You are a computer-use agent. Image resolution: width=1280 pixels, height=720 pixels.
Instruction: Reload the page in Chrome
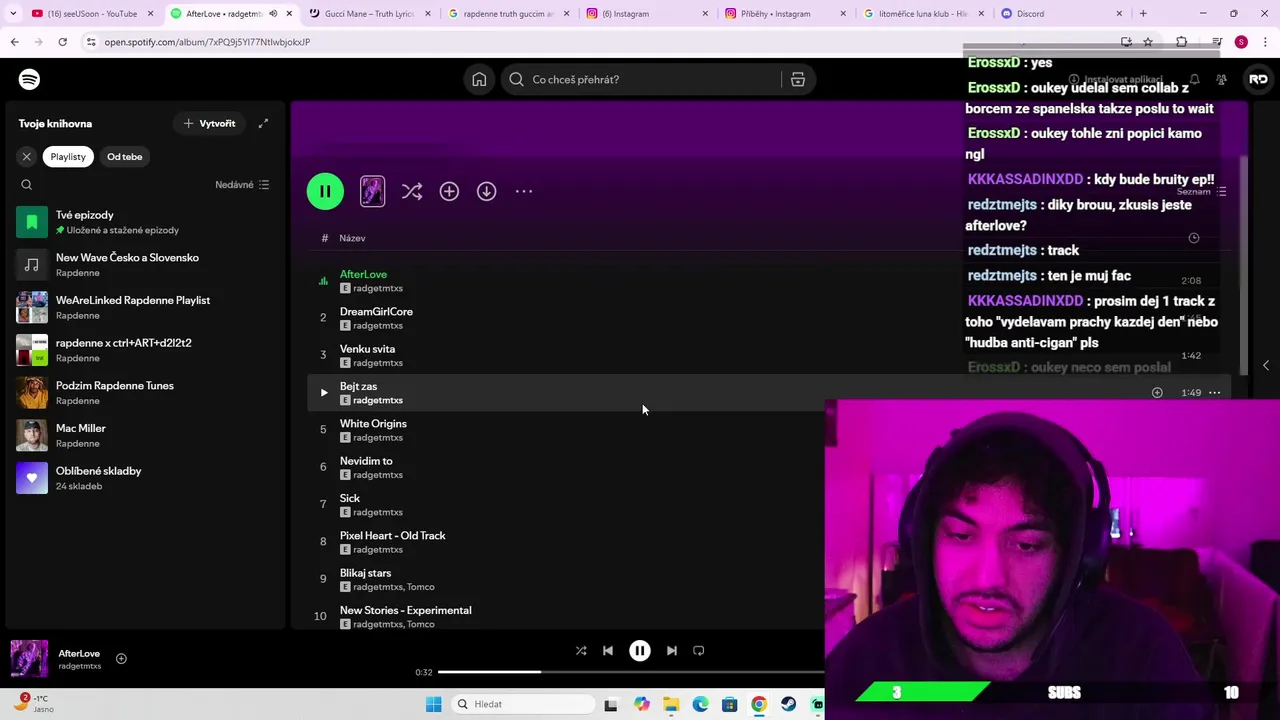pos(62,42)
